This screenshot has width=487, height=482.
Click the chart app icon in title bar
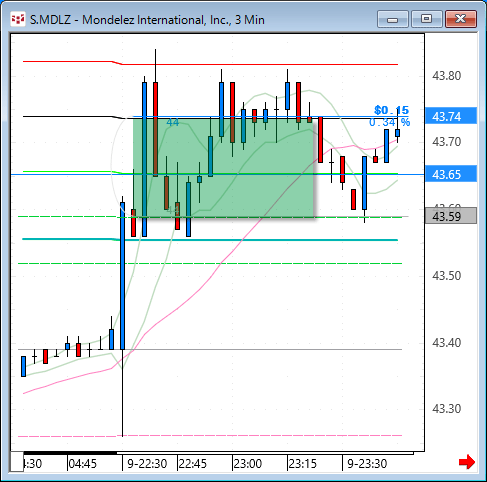[x=18, y=19]
